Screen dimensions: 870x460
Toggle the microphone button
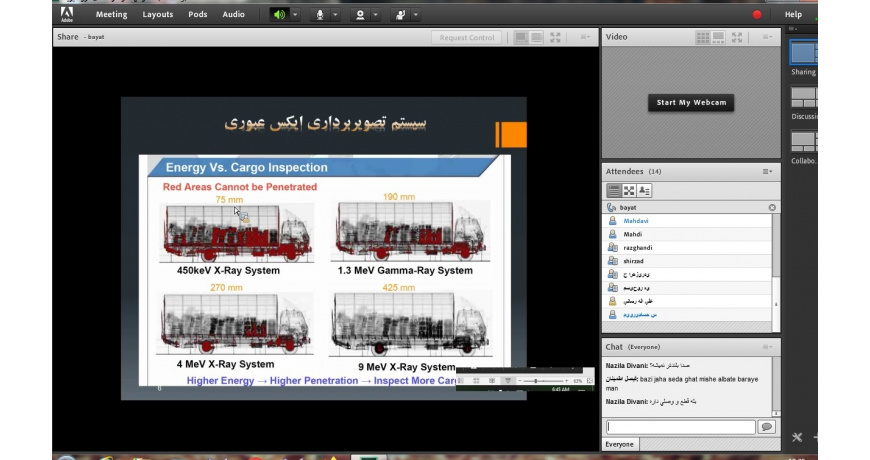[x=320, y=15]
